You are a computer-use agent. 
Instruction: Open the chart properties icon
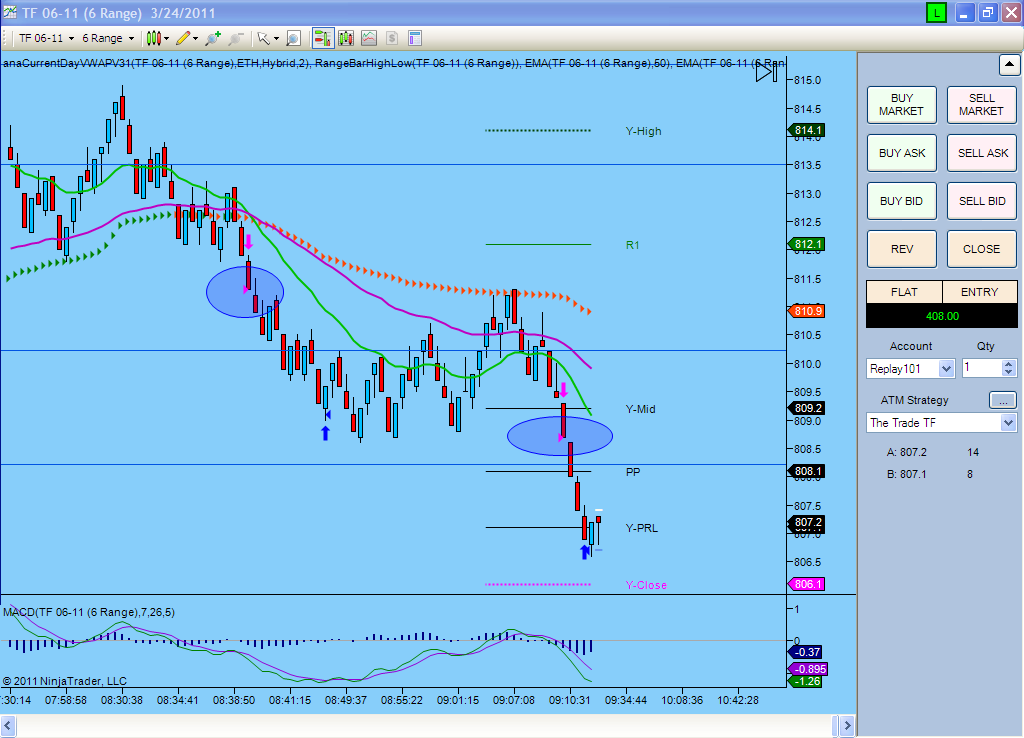pyautogui.click(x=415, y=39)
